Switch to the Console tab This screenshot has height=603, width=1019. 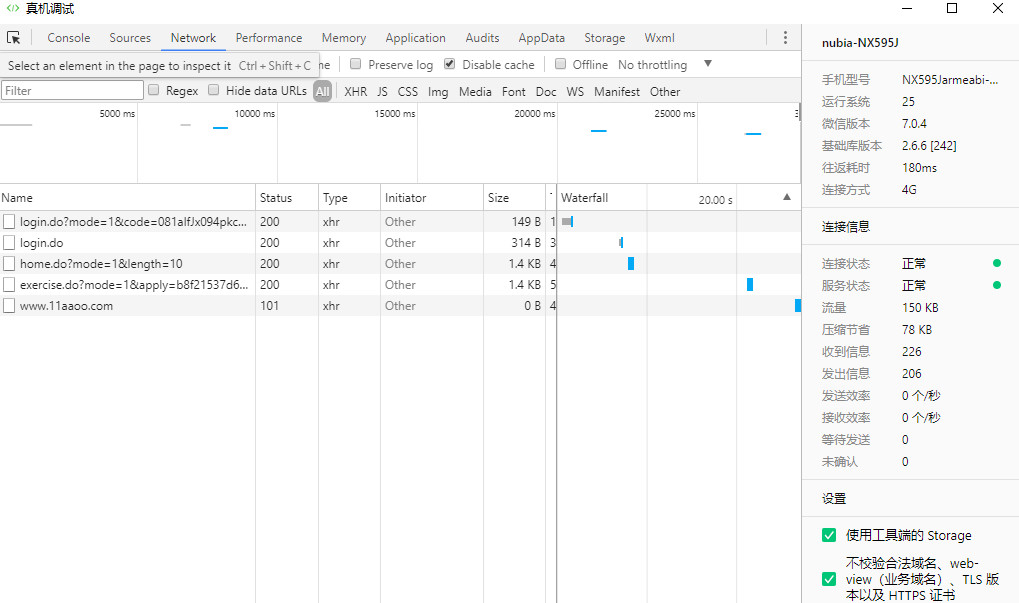[68, 38]
